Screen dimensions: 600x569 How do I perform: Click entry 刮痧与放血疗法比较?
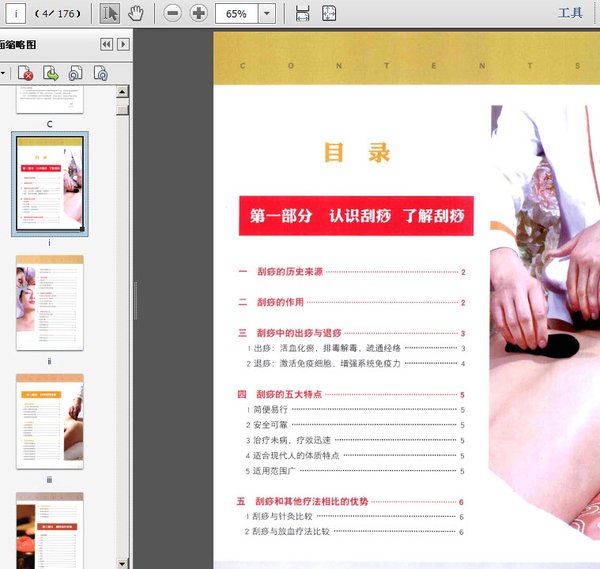click(291, 532)
